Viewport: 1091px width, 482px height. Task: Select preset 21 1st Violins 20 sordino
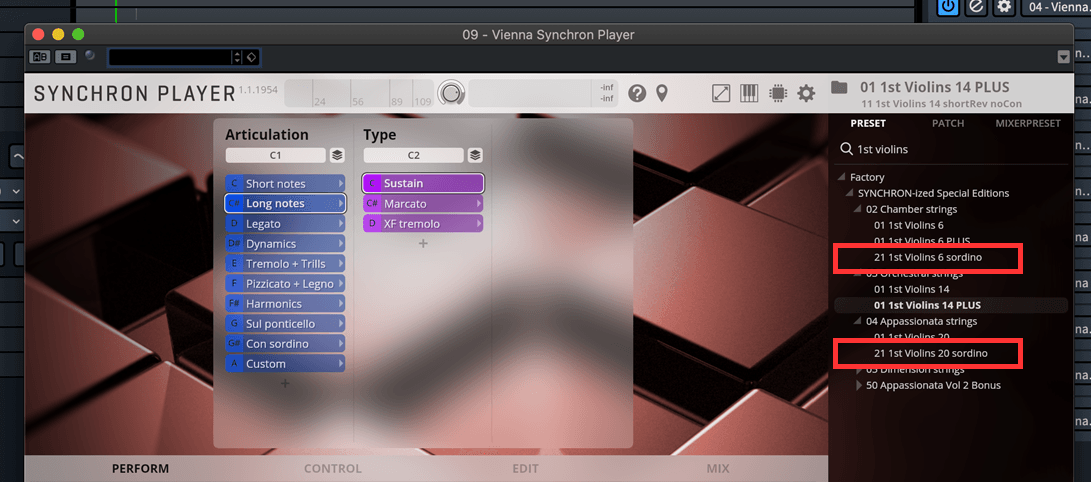930,353
